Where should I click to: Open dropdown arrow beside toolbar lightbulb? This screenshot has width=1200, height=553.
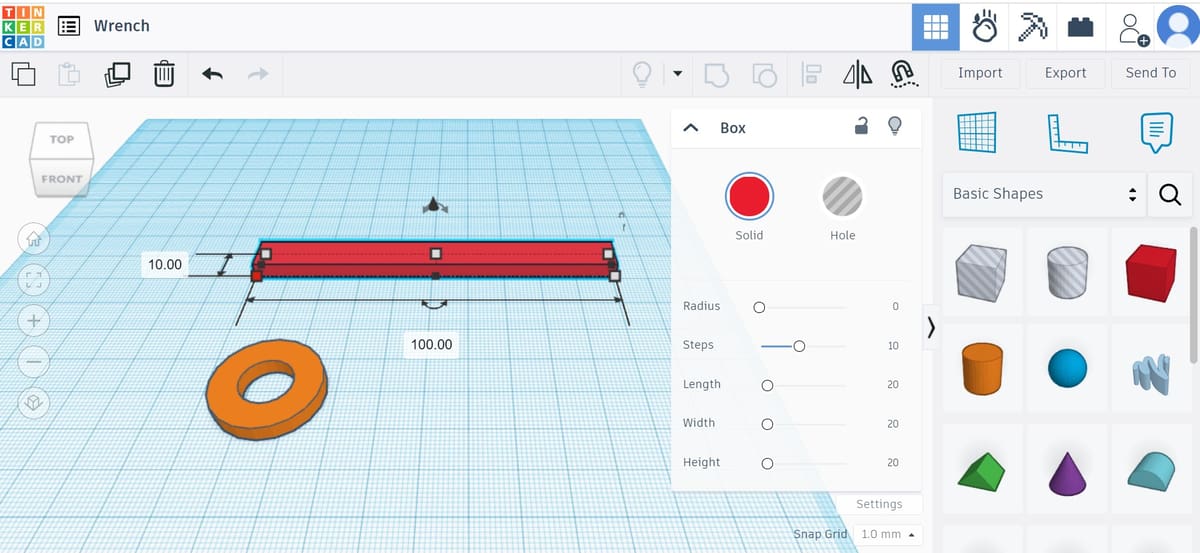677,73
